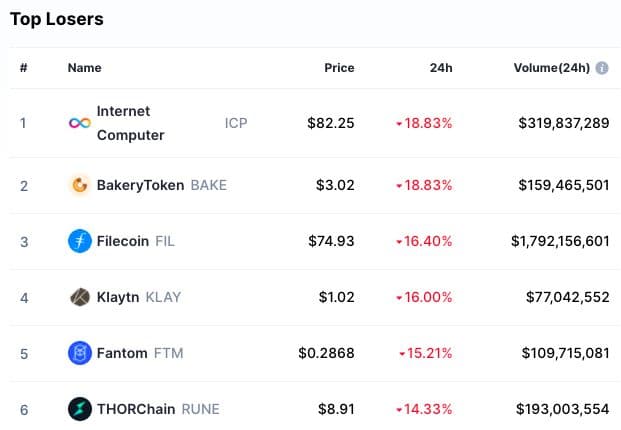This screenshot has height=430, width=621.
Task: Click the Klaytn logo icon
Action: pyautogui.click(x=79, y=297)
